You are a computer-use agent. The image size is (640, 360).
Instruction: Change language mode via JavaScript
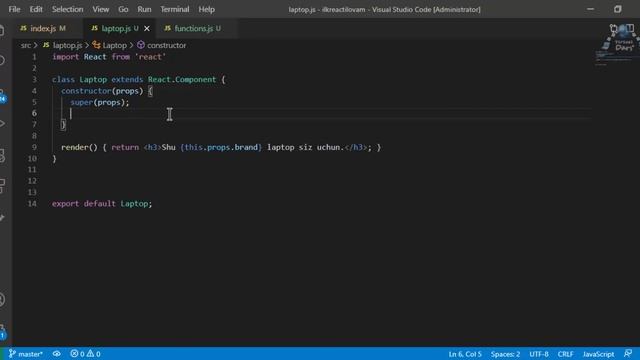pyautogui.click(x=598, y=354)
